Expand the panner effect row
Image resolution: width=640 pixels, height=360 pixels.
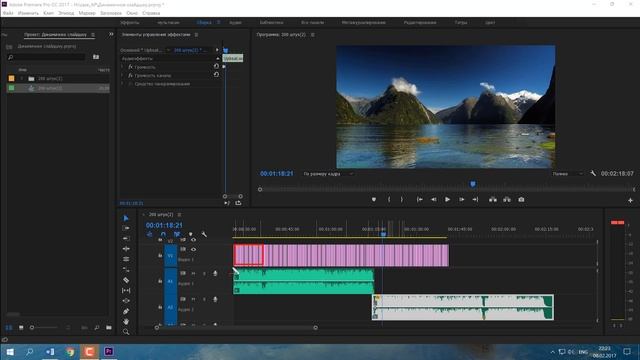[x=122, y=84]
